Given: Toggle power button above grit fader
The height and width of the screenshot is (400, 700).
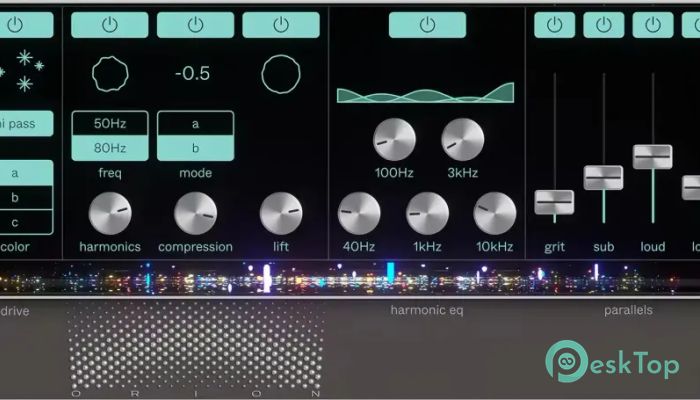Looking at the screenshot, I should pos(554,25).
